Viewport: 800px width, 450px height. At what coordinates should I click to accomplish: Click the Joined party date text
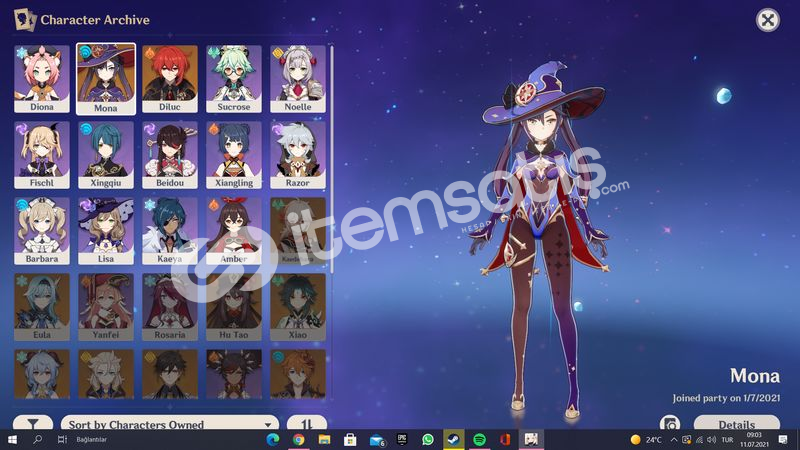[x=726, y=398]
